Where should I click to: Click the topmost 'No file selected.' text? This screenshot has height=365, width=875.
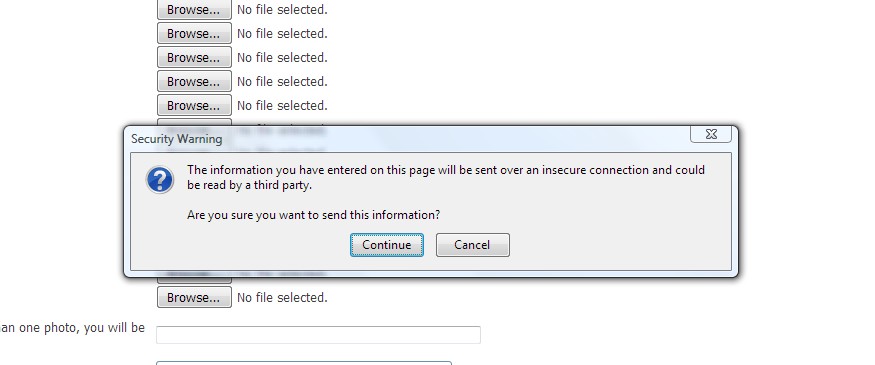[282, 9]
